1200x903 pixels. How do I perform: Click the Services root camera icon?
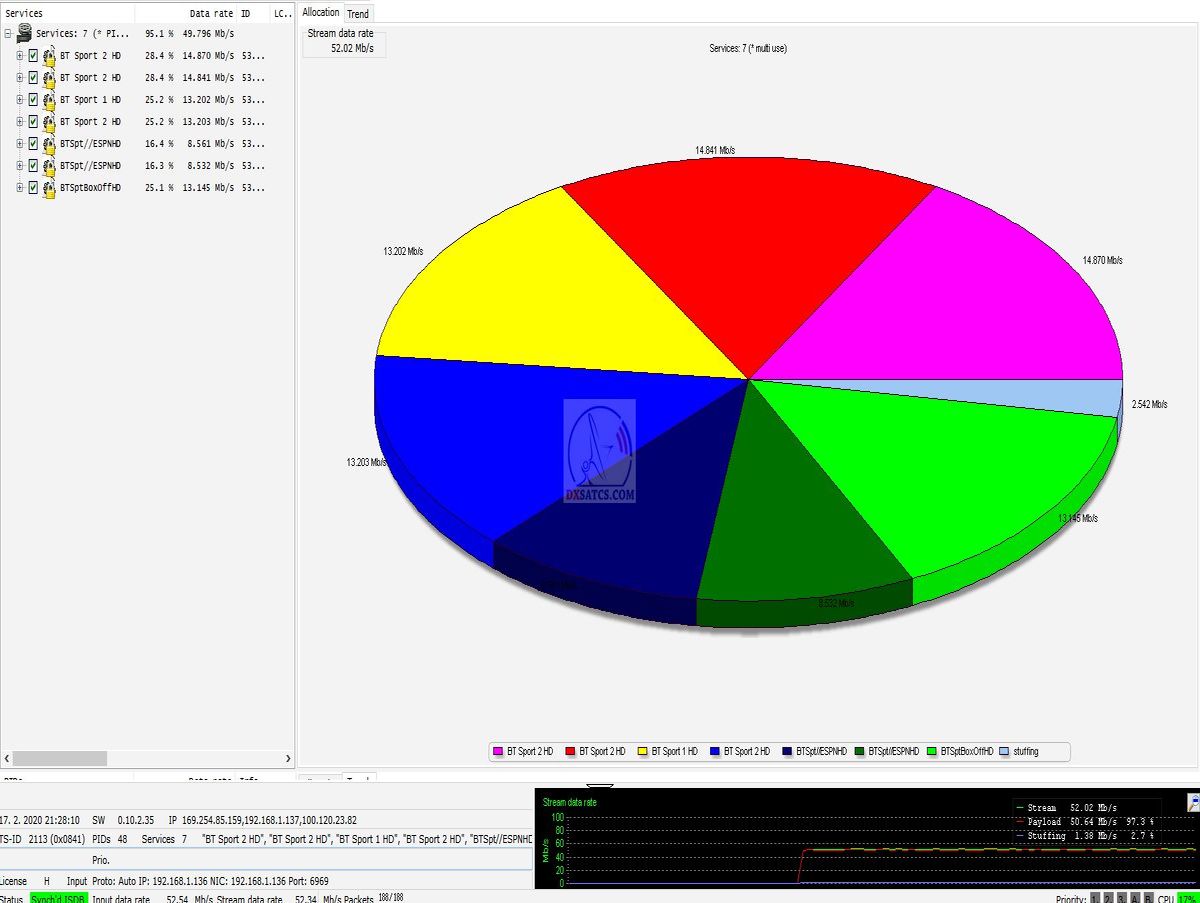tap(24, 33)
